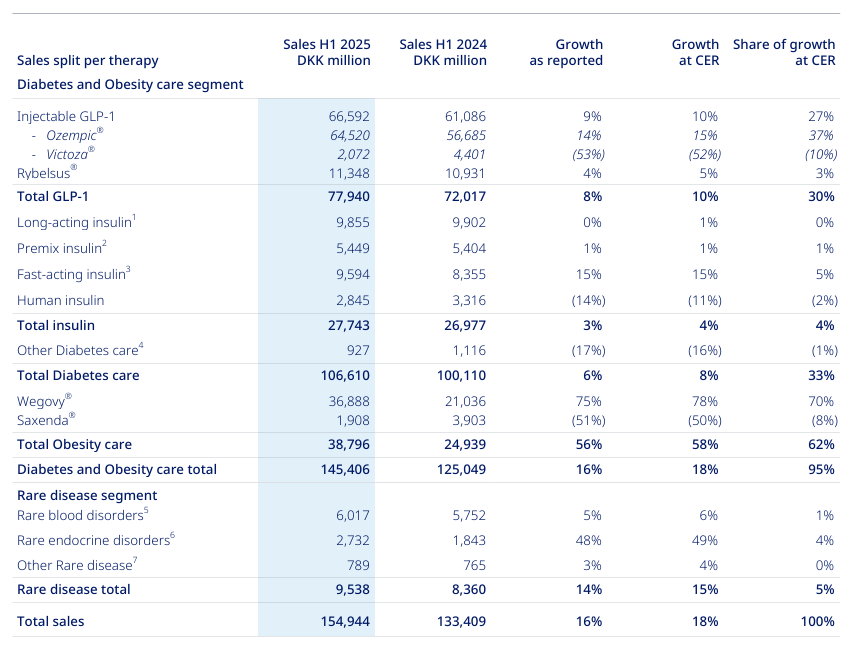Viewport: 851px width, 645px height.
Task: Select Wegovy sales value 36,888
Action: pos(349,401)
